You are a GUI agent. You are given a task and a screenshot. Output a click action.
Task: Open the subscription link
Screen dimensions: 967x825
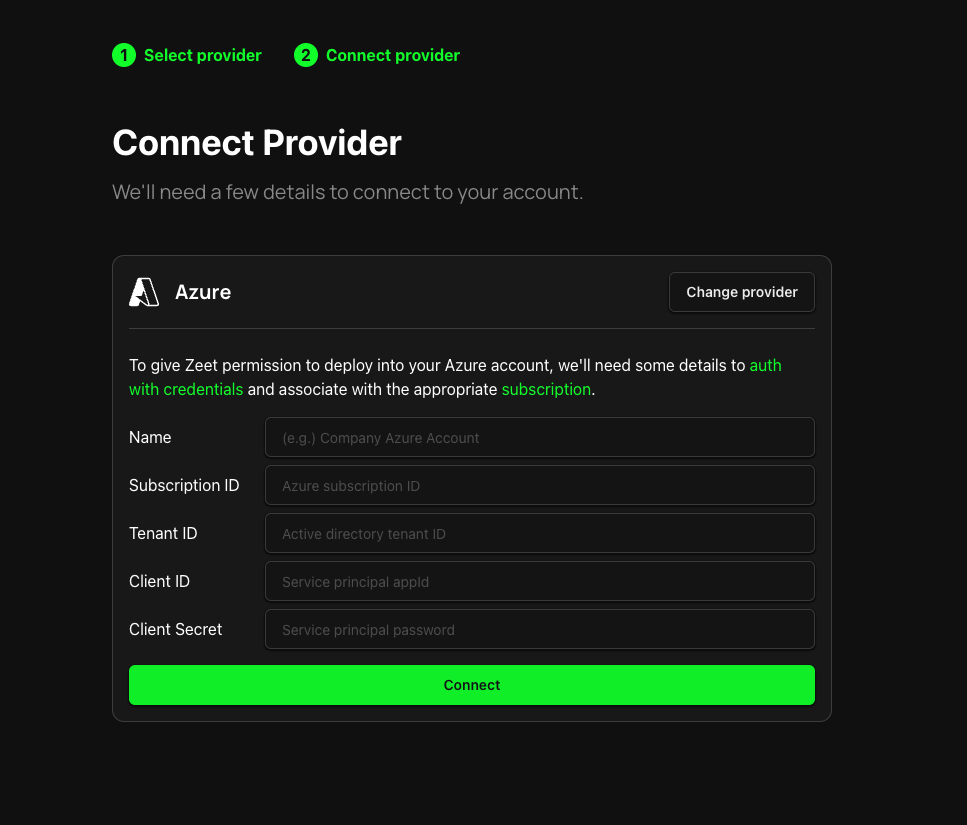(x=546, y=390)
